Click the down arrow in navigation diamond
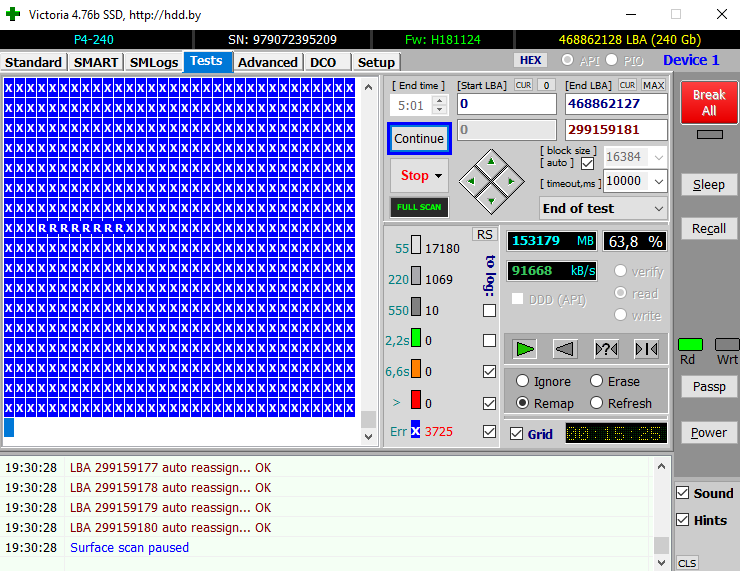Screen dimensions: 740x572 click(491, 201)
